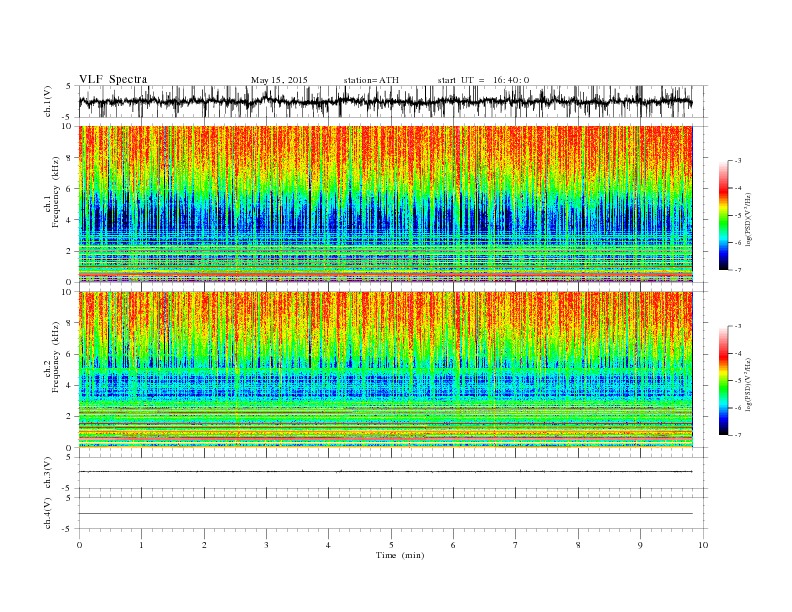The height and width of the screenshot is (612, 792).
Task: Click the ch.2 spectrogram color scale bar
Action: 723,381
